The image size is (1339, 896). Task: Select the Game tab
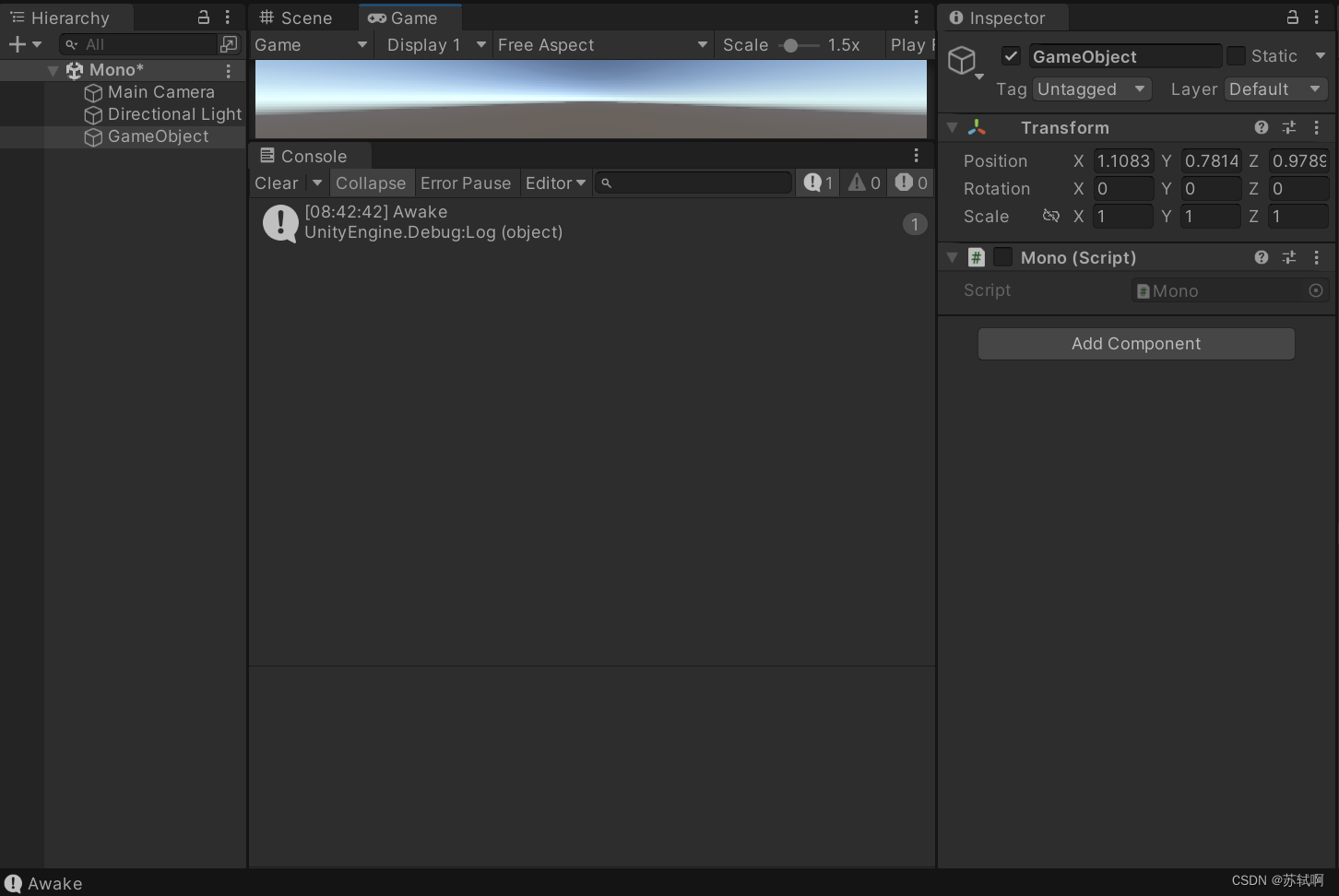tap(409, 18)
